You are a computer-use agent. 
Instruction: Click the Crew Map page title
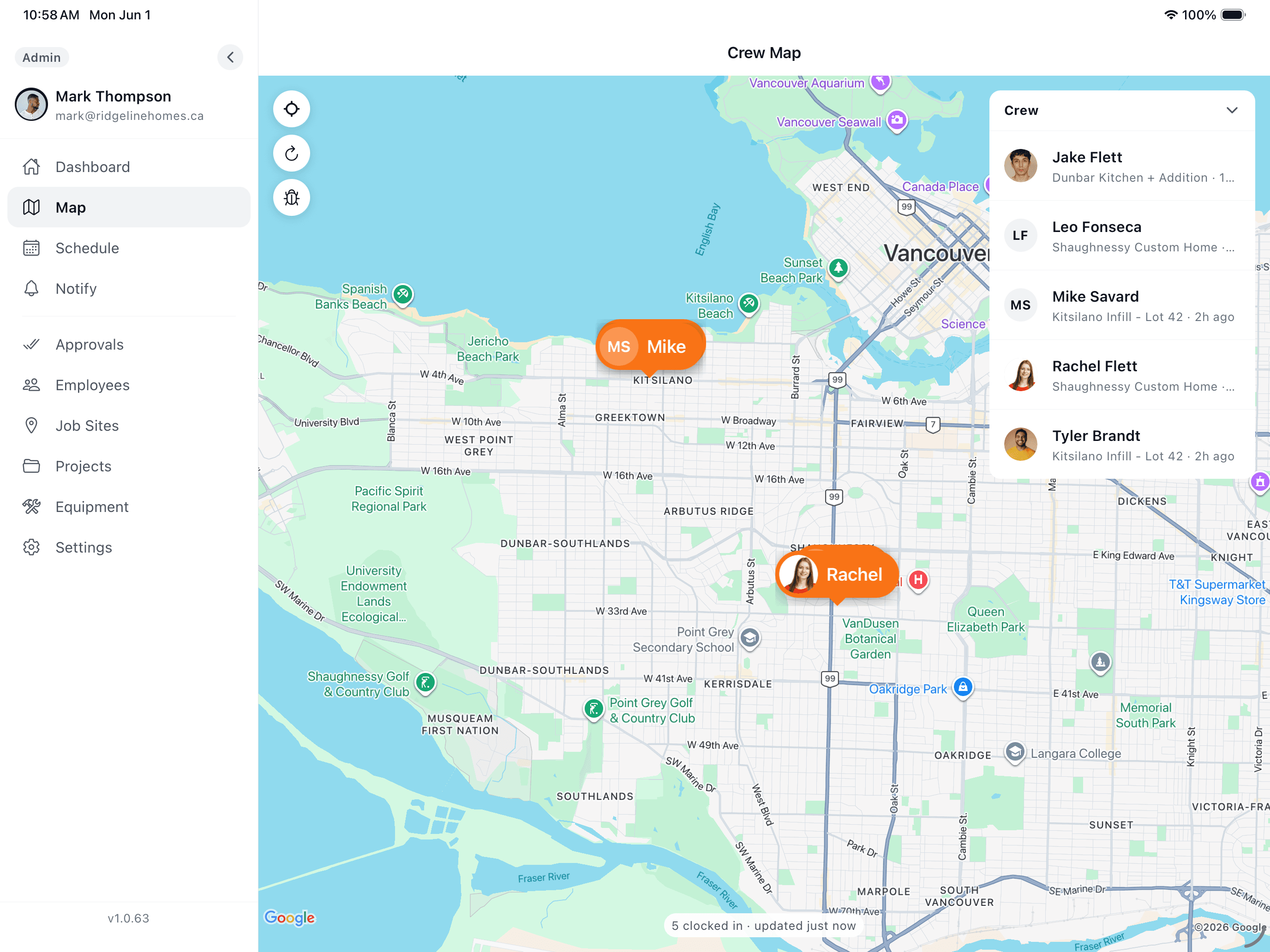tap(764, 53)
